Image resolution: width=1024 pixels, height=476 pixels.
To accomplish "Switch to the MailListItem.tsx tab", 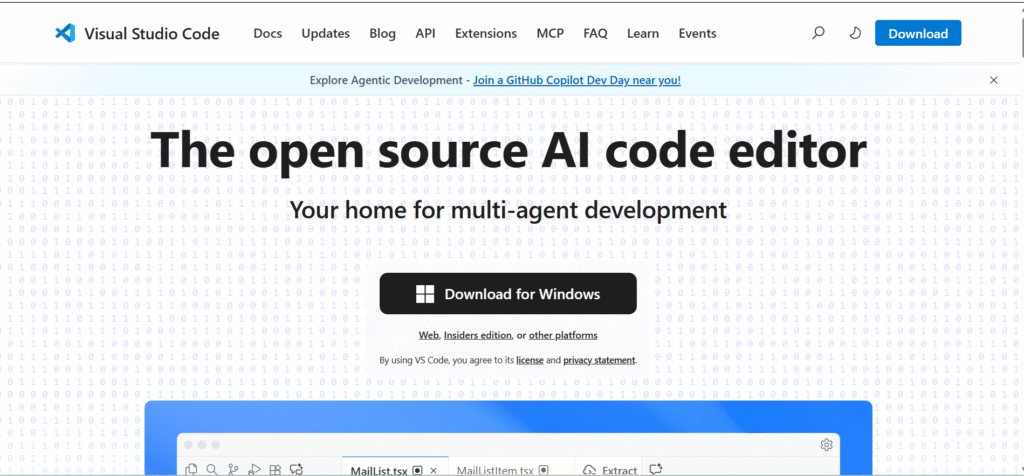I will click(x=495, y=470).
